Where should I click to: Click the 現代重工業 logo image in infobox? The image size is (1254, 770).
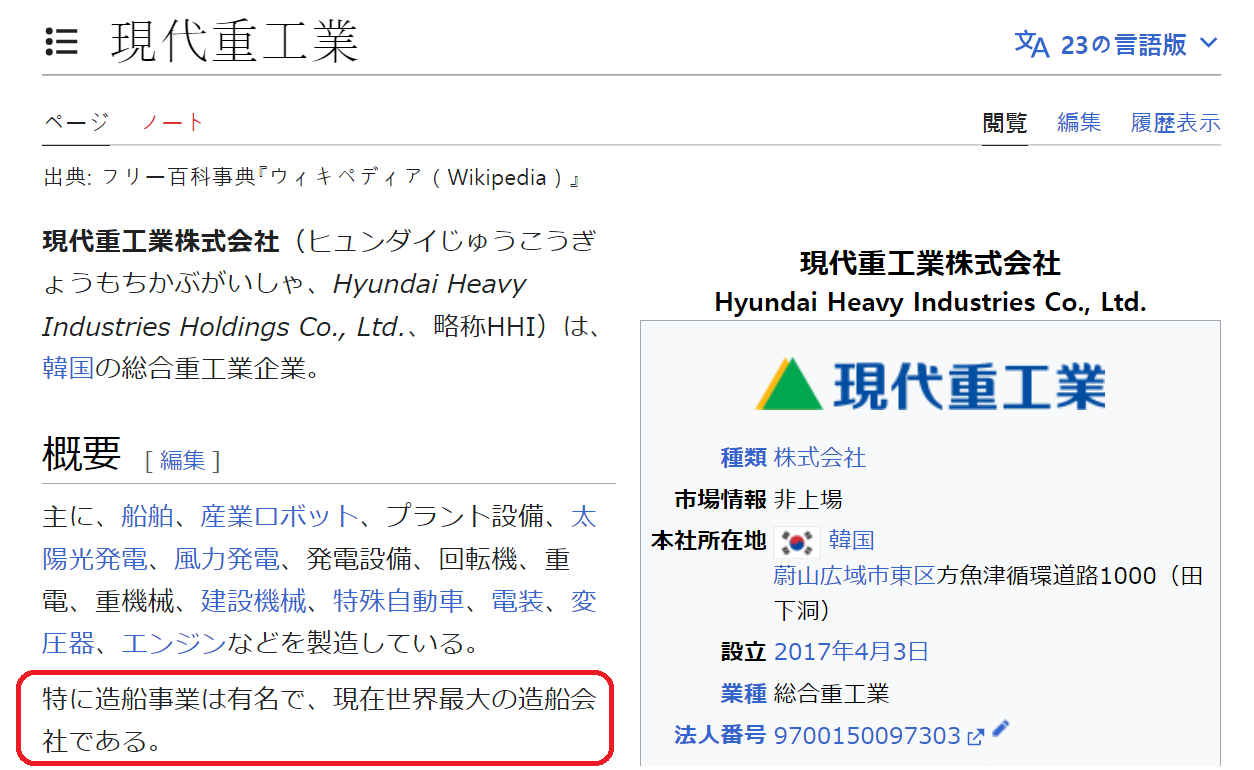(930, 385)
